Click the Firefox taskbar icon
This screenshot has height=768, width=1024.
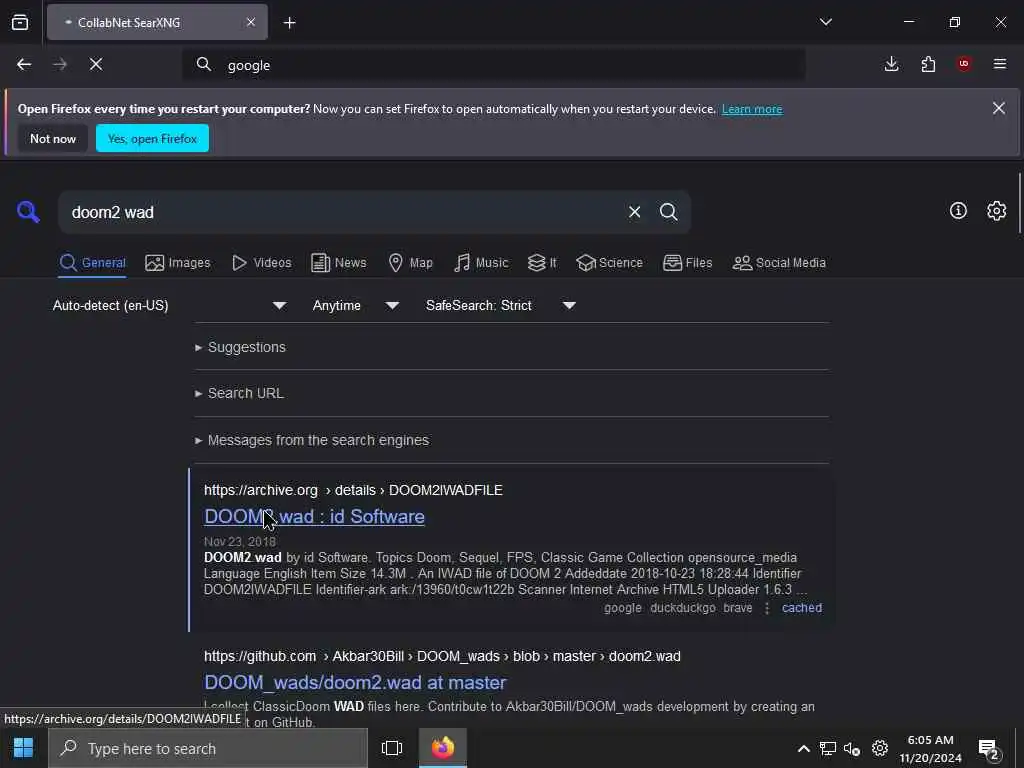[443, 748]
